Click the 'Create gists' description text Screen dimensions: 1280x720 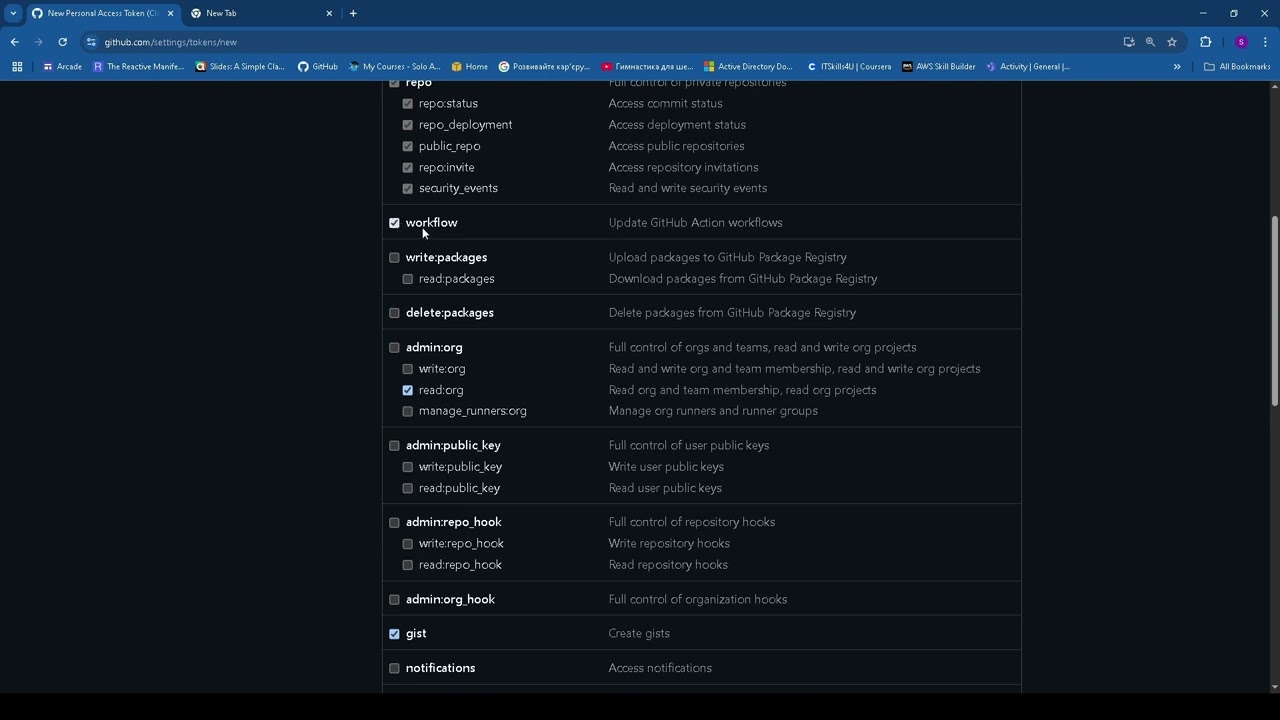(x=639, y=633)
